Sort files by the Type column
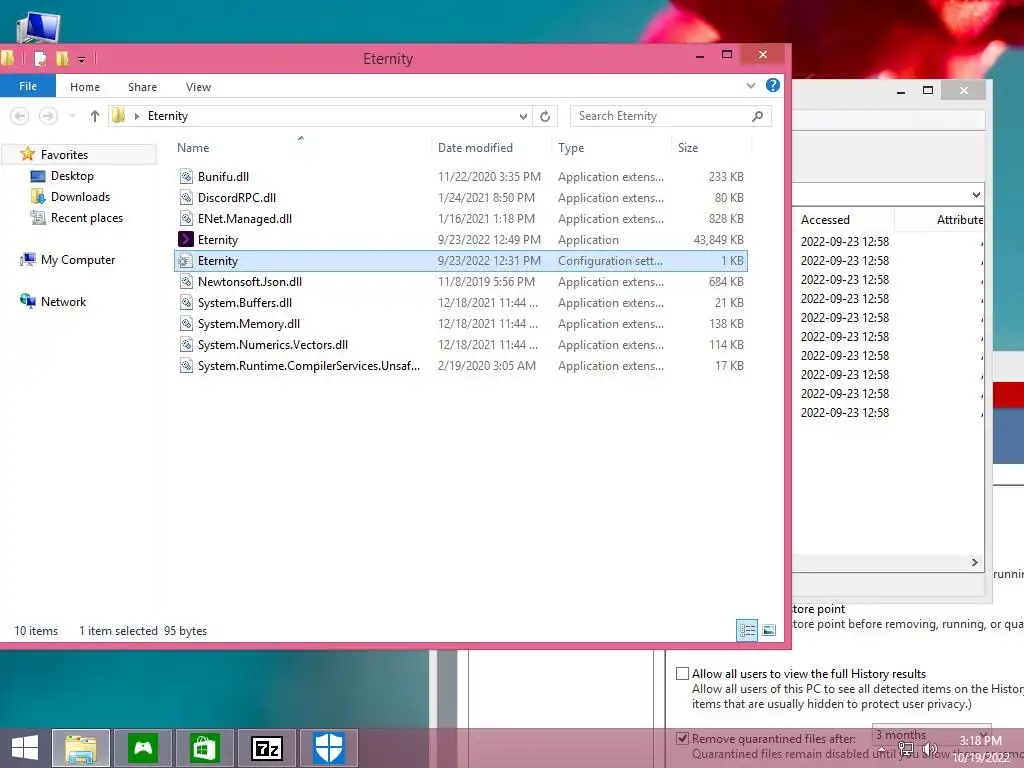The width and height of the screenshot is (1024, 768). pos(571,148)
